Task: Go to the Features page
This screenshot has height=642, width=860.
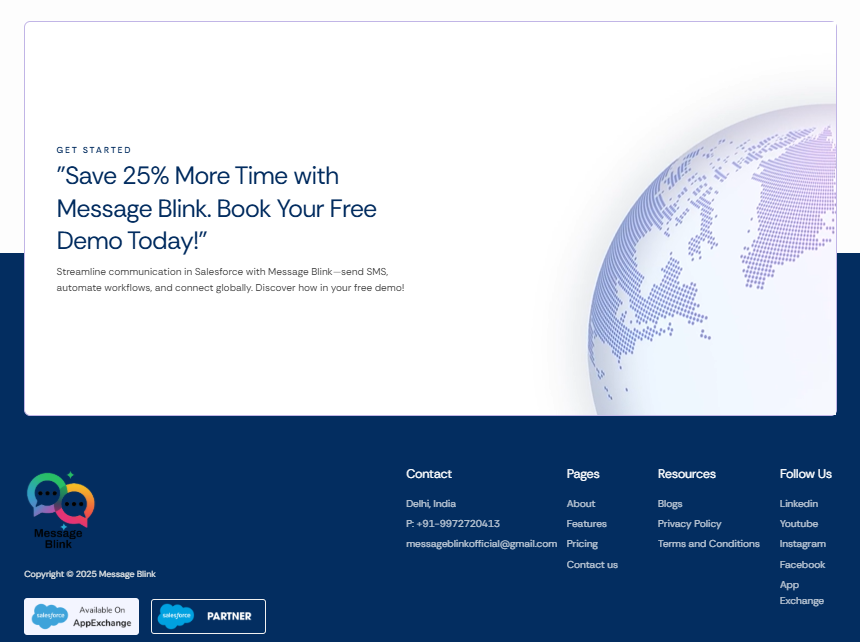Action: click(x=586, y=524)
